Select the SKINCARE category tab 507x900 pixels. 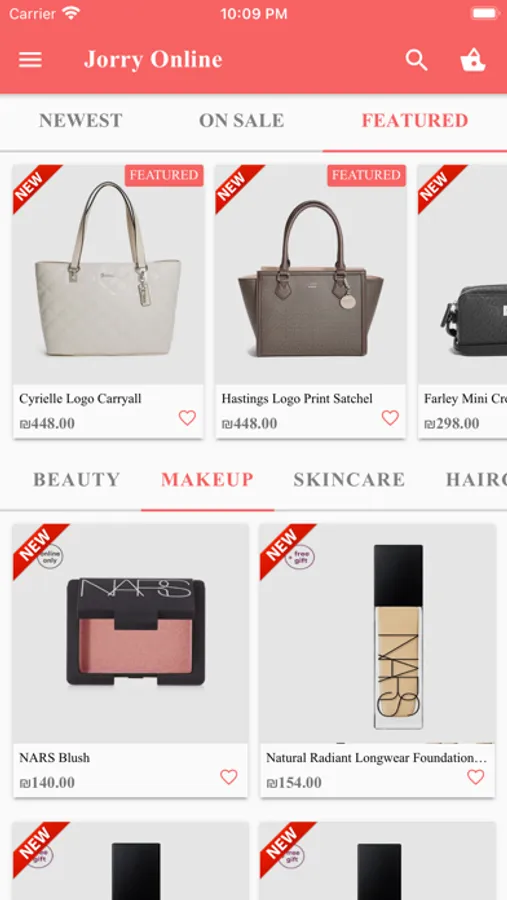coord(349,480)
